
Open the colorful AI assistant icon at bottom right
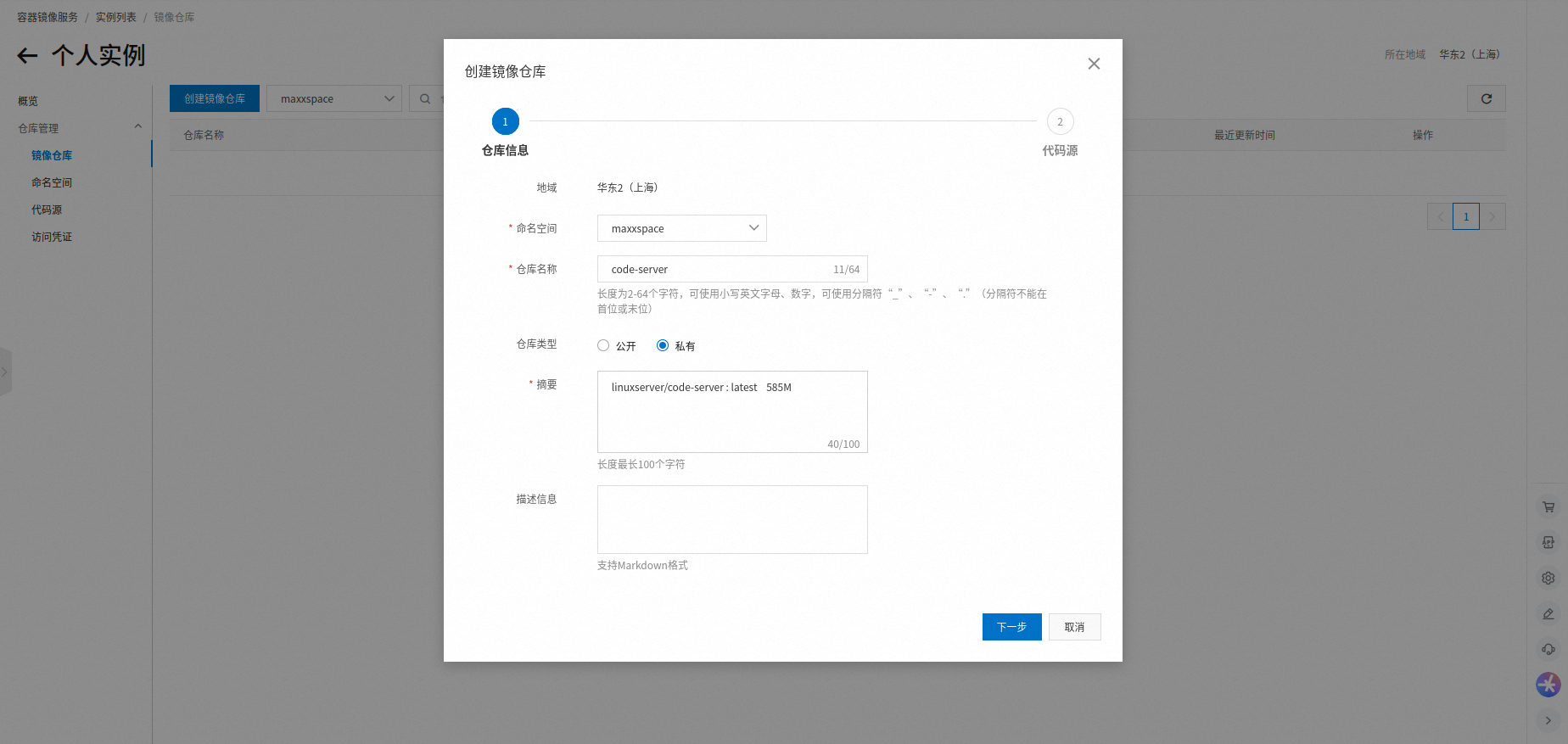point(1548,685)
